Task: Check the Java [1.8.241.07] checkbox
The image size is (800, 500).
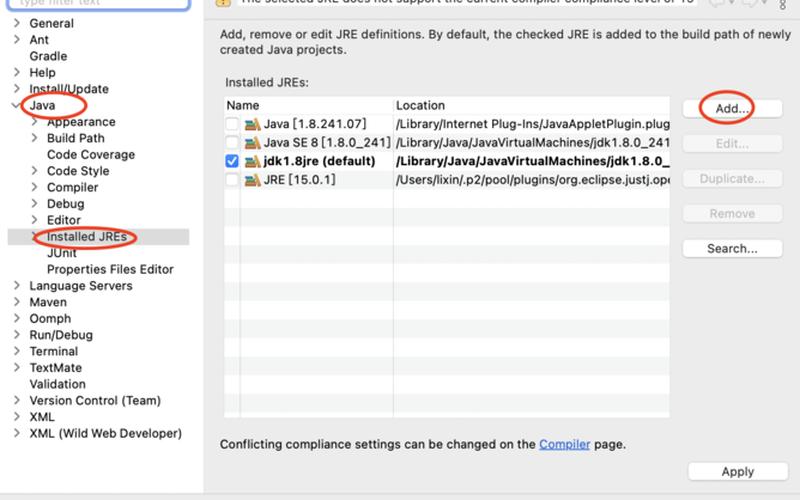Action: tap(232, 124)
